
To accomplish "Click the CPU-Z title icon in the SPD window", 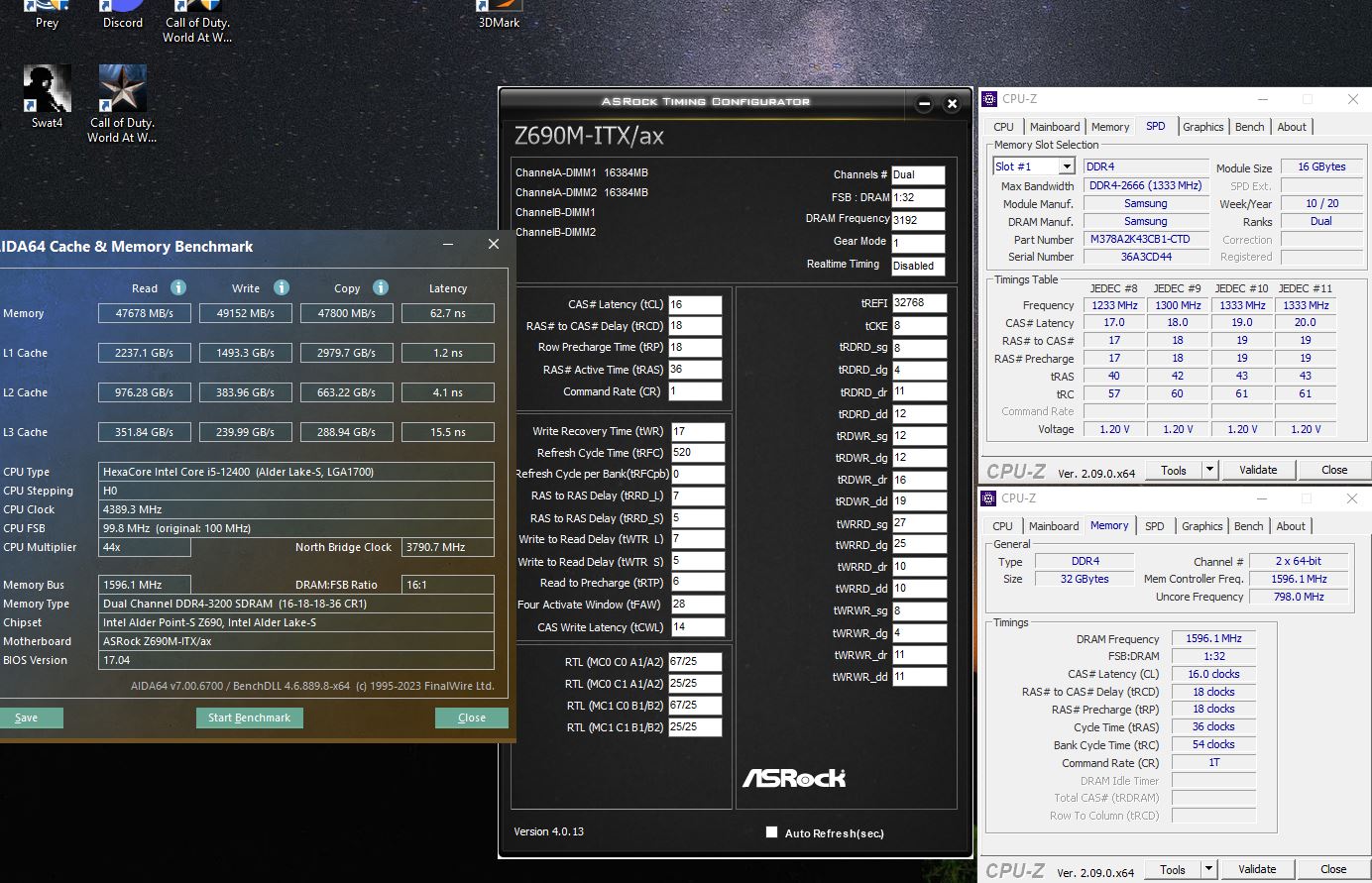I will (988, 99).
